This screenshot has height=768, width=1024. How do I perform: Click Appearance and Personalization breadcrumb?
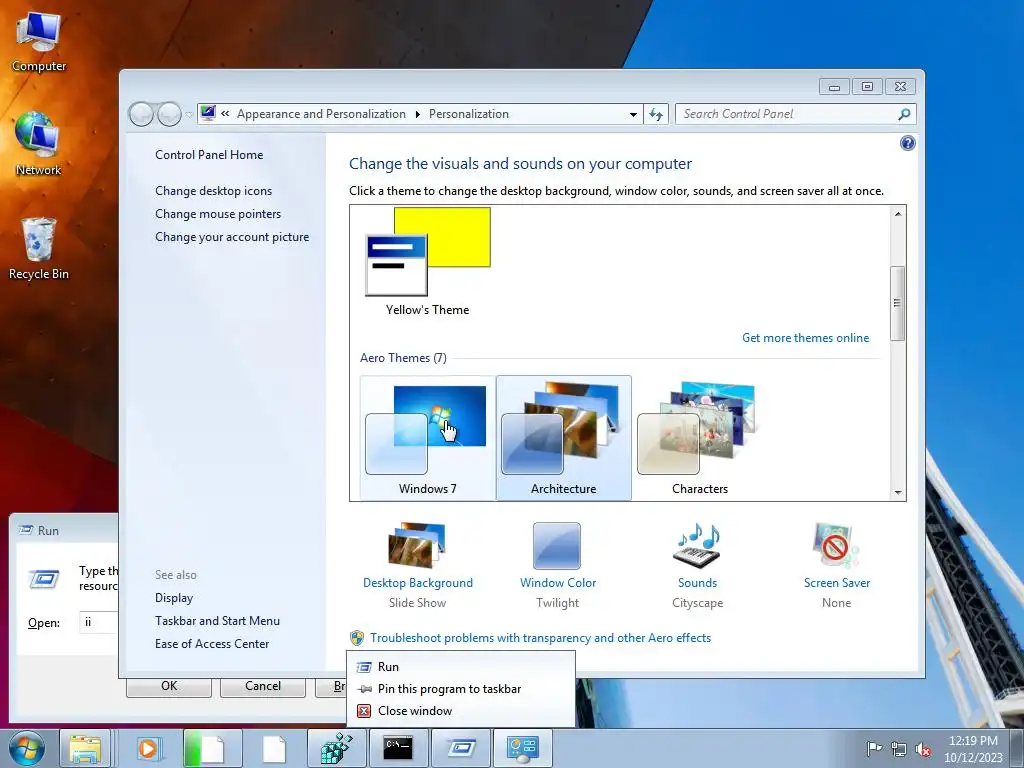tap(321, 114)
